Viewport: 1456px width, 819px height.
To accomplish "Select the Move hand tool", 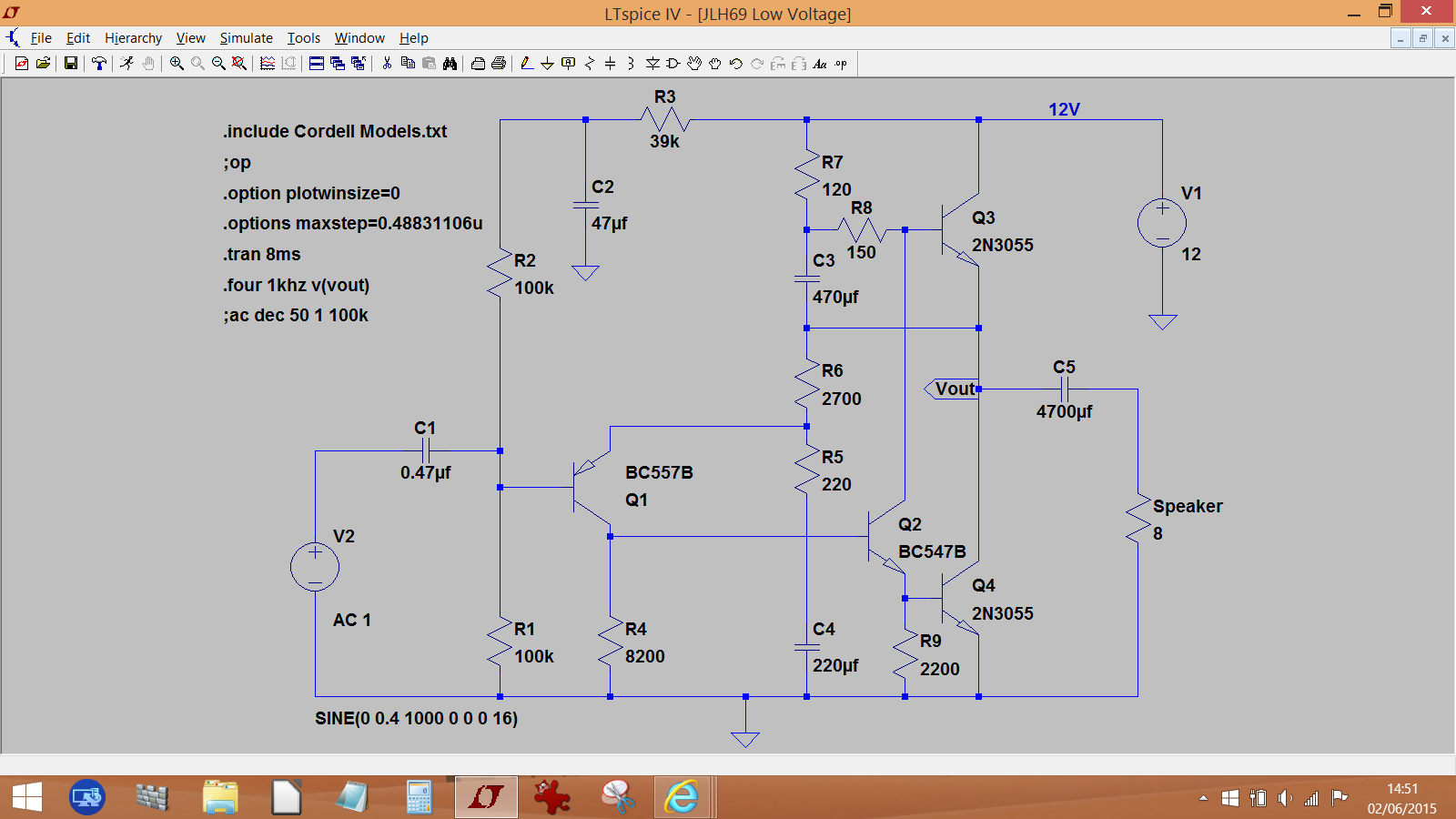I will point(694,64).
